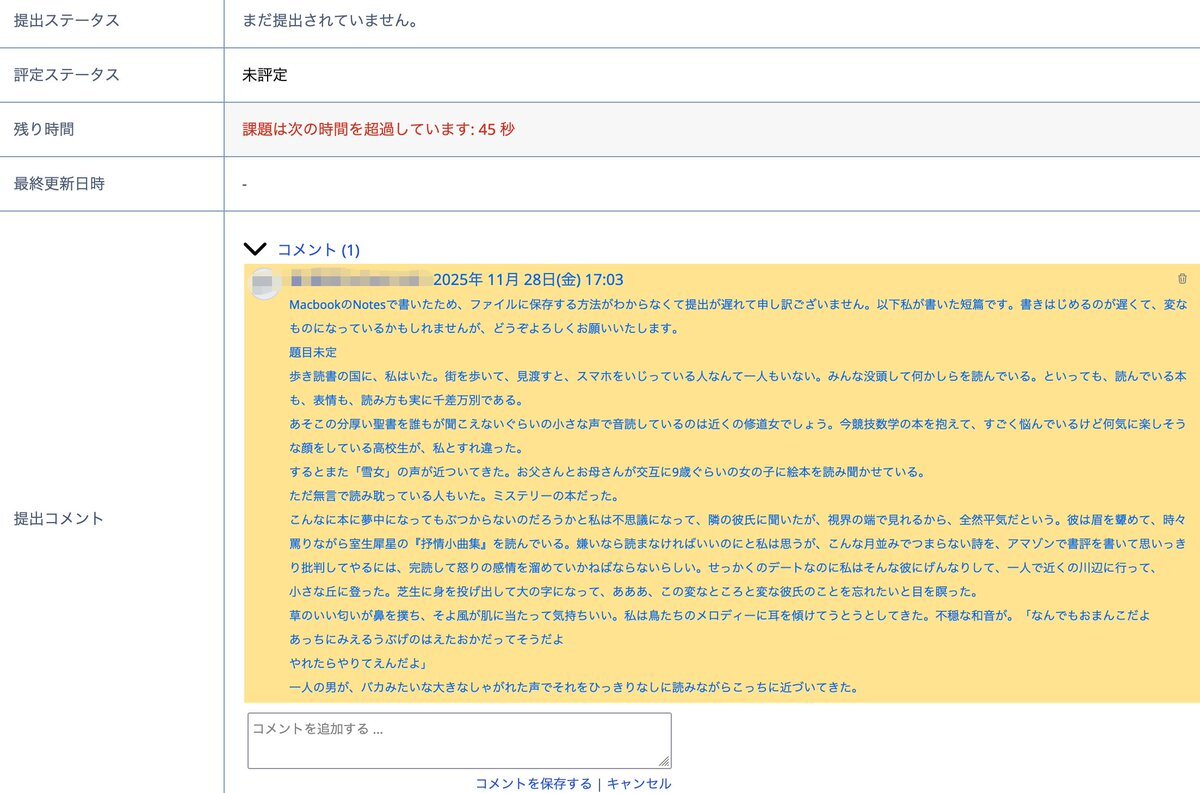Screen dimensions: 1200x793
Task: Open the blurred commenter name link
Action: (x=358, y=280)
